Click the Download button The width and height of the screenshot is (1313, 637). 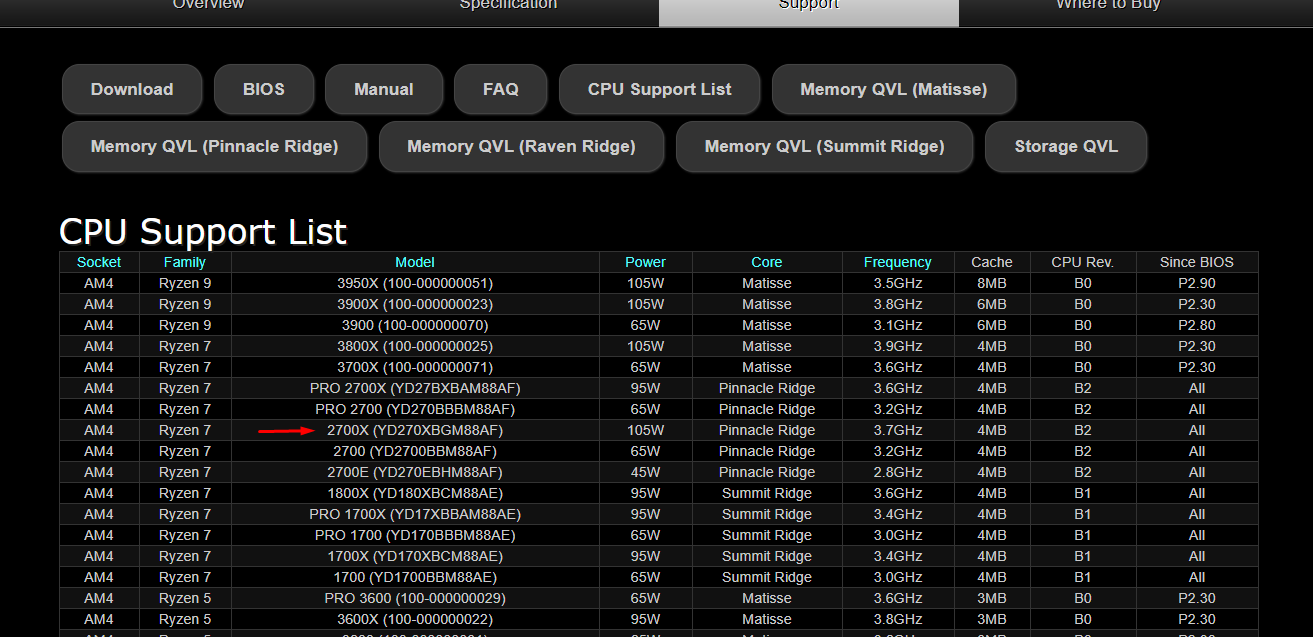coord(132,89)
